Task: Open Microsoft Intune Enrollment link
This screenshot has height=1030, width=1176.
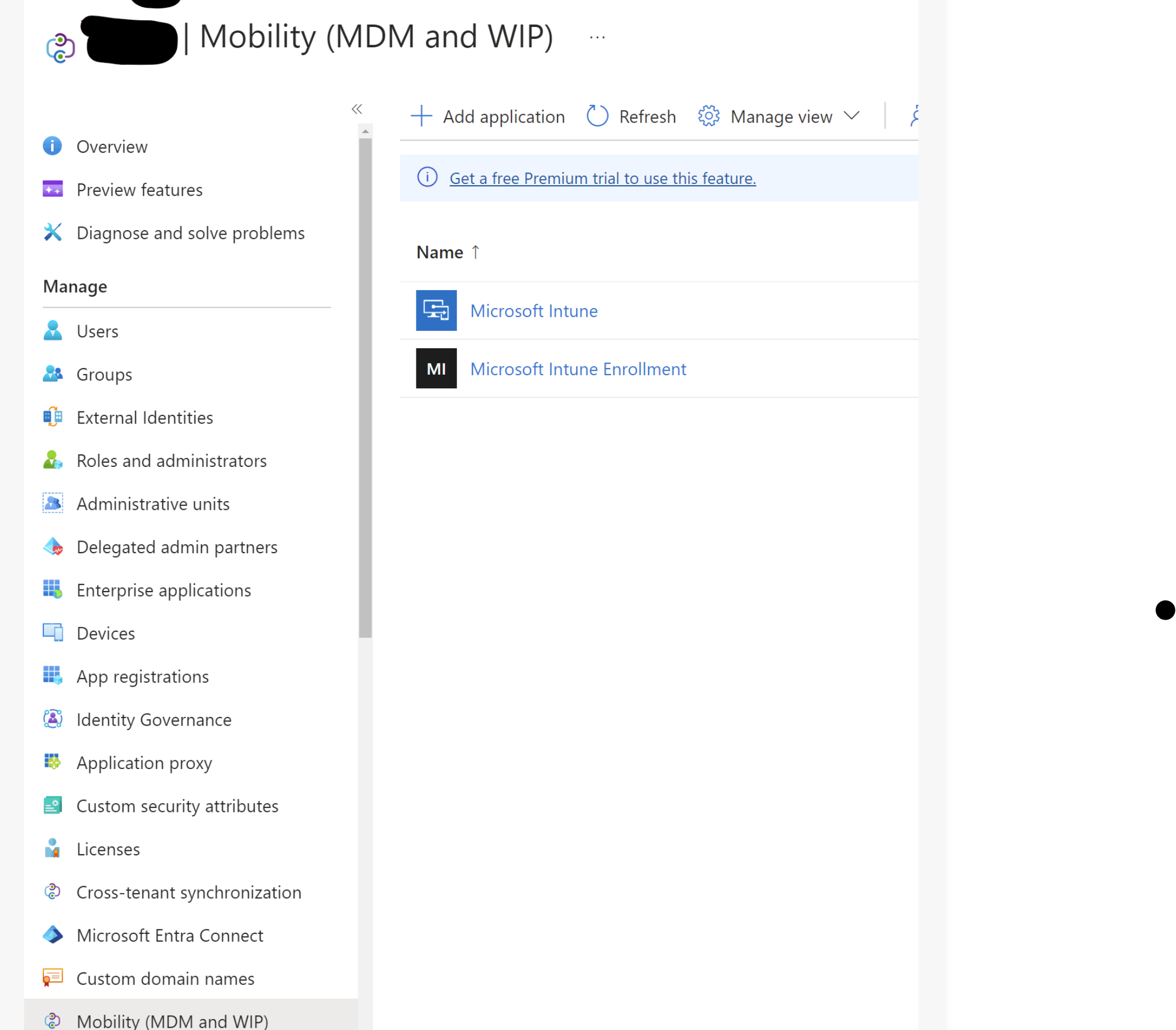Action: pyautogui.click(x=578, y=369)
